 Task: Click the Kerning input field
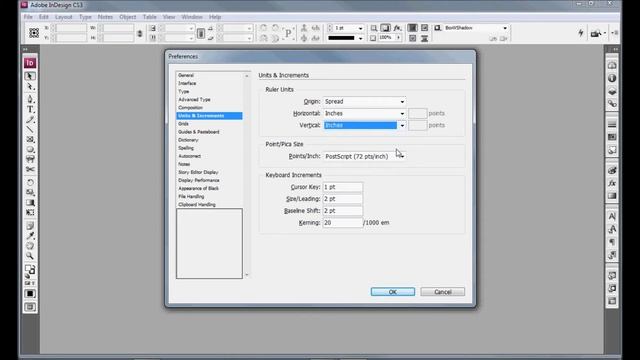click(x=342, y=223)
